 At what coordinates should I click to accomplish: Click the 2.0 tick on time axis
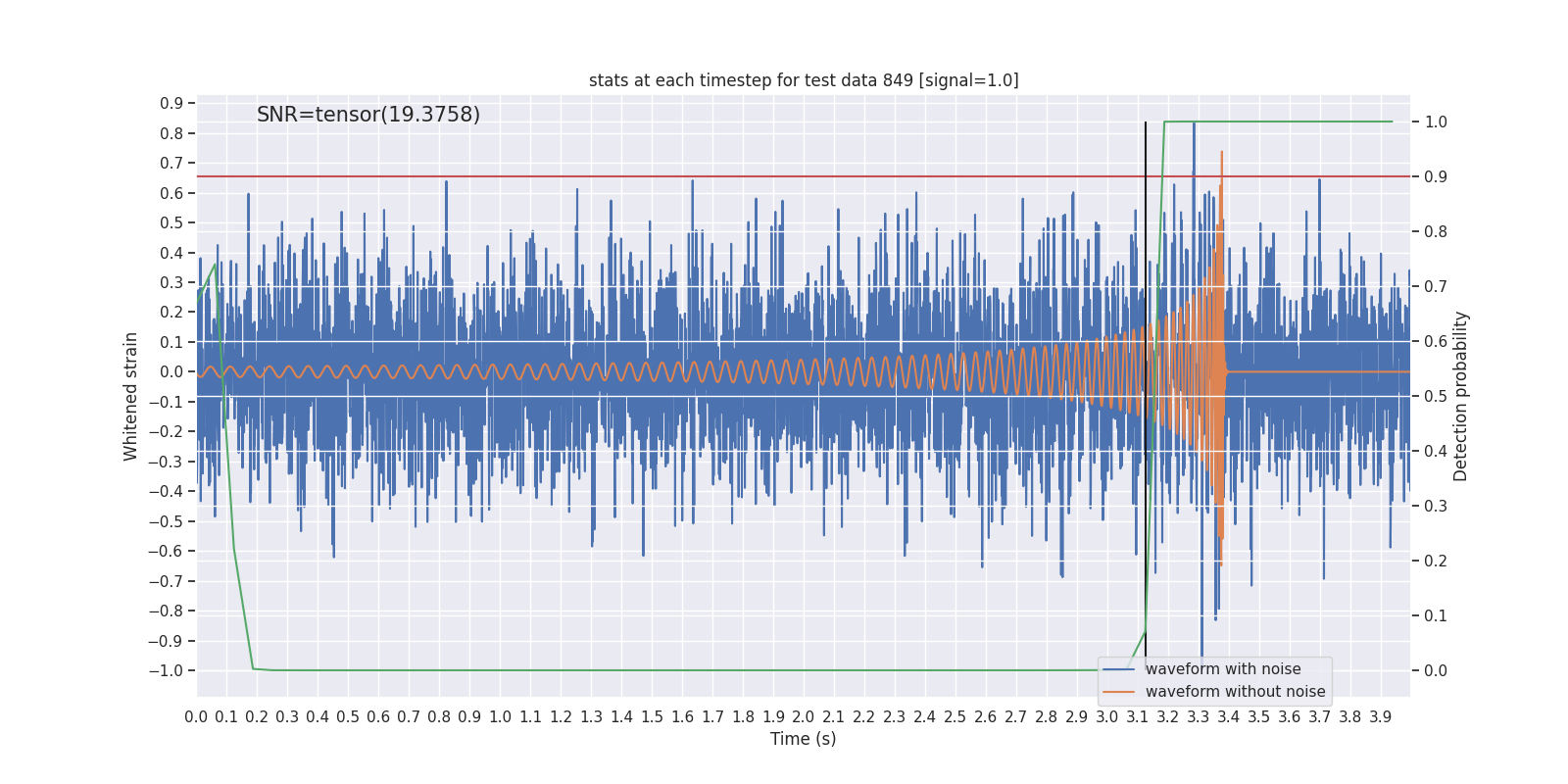[804, 717]
